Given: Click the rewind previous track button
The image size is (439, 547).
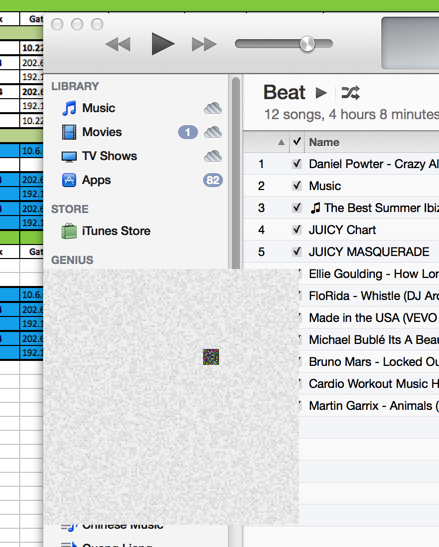Looking at the screenshot, I should [x=118, y=44].
